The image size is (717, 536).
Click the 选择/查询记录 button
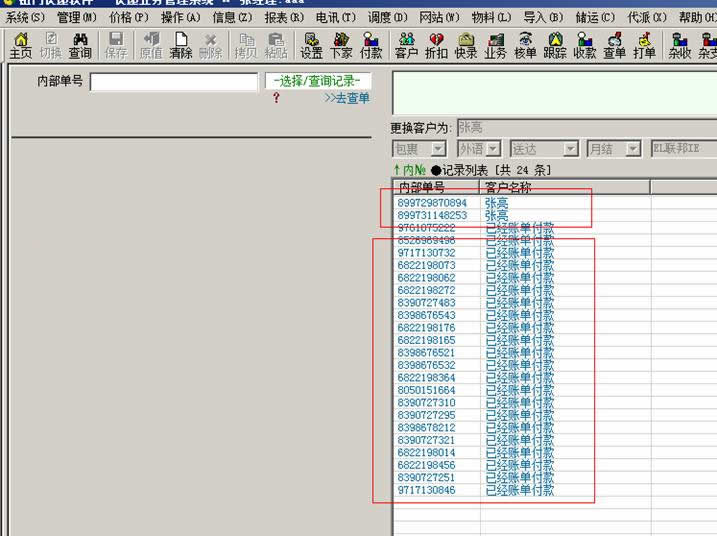(317, 81)
